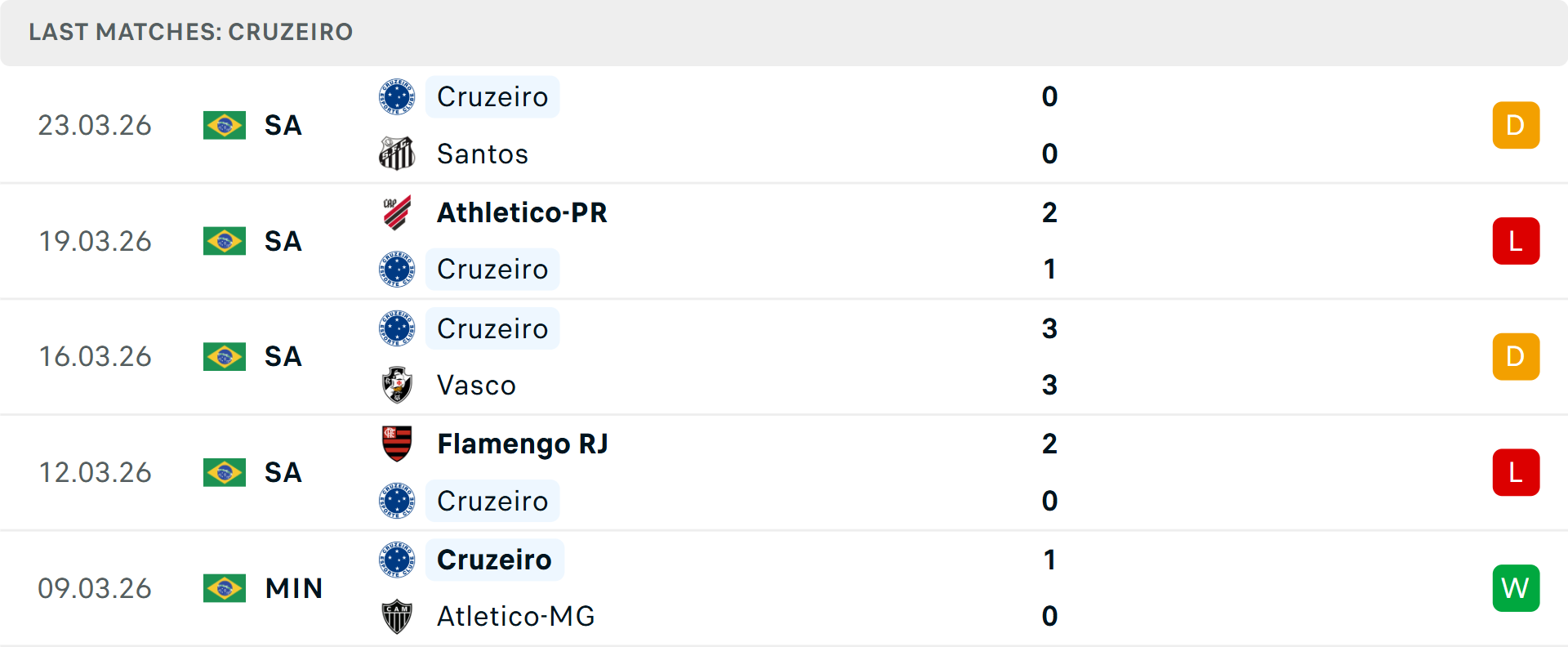Image resolution: width=1568 pixels, height=647 pixels.
Task: Select the Atletico-MG club badge
Action: (x=397, y=617)
